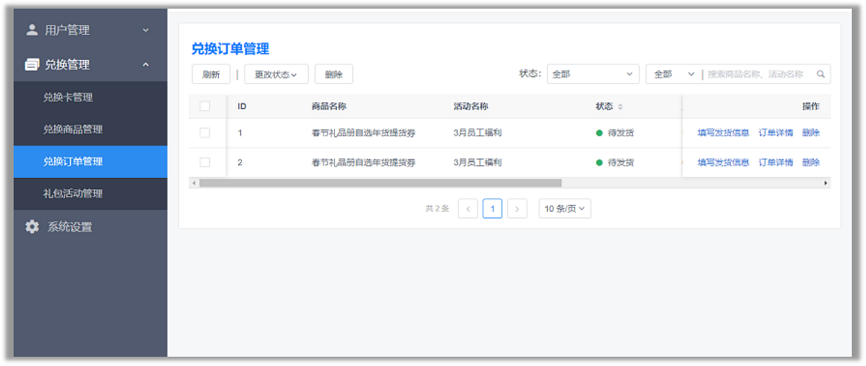The image size is (866, 366).
Task: Click the 系统设置 gear icon
Action: tap(32, 226)
